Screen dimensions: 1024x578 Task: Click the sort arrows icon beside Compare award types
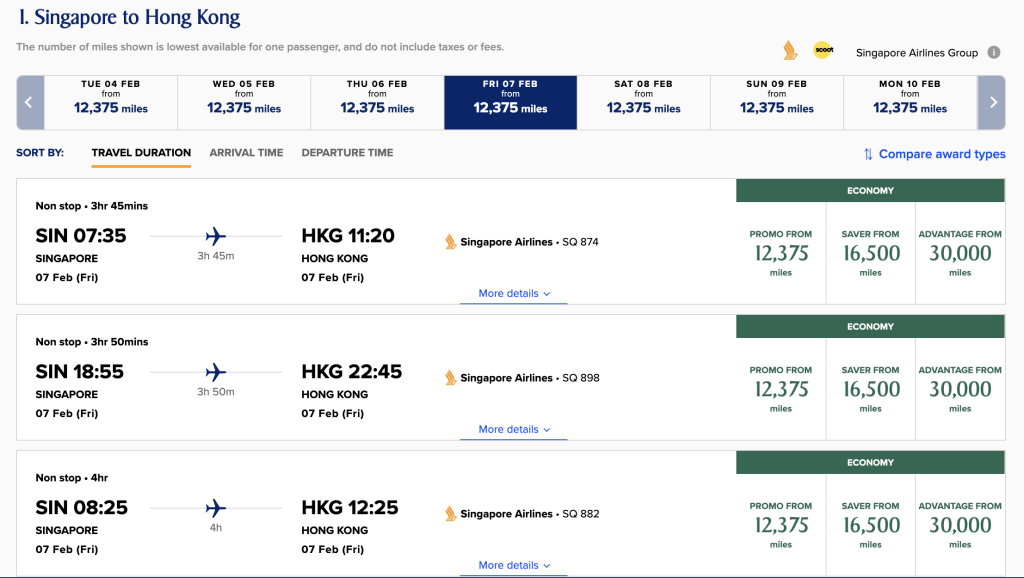coord(868,154)
